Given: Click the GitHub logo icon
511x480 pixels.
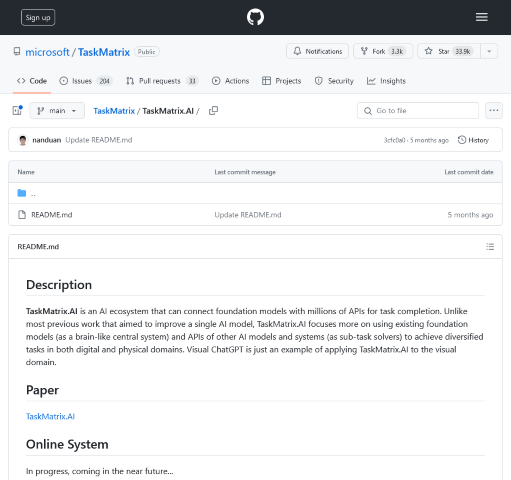Looking at the screenshot, I should 255,17.
